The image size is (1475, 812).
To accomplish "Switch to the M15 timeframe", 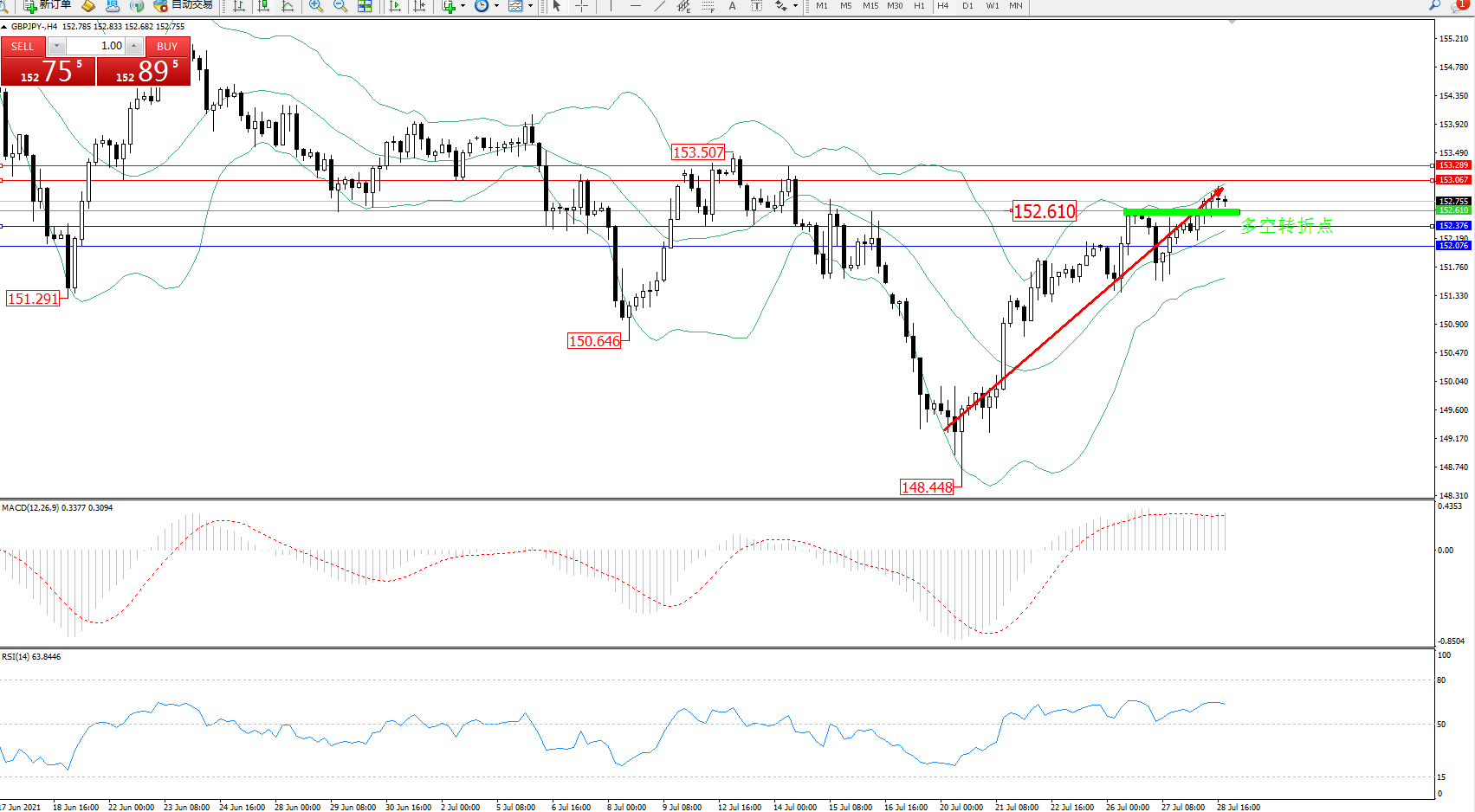I will pyautogui.click(x=870, y=6).
